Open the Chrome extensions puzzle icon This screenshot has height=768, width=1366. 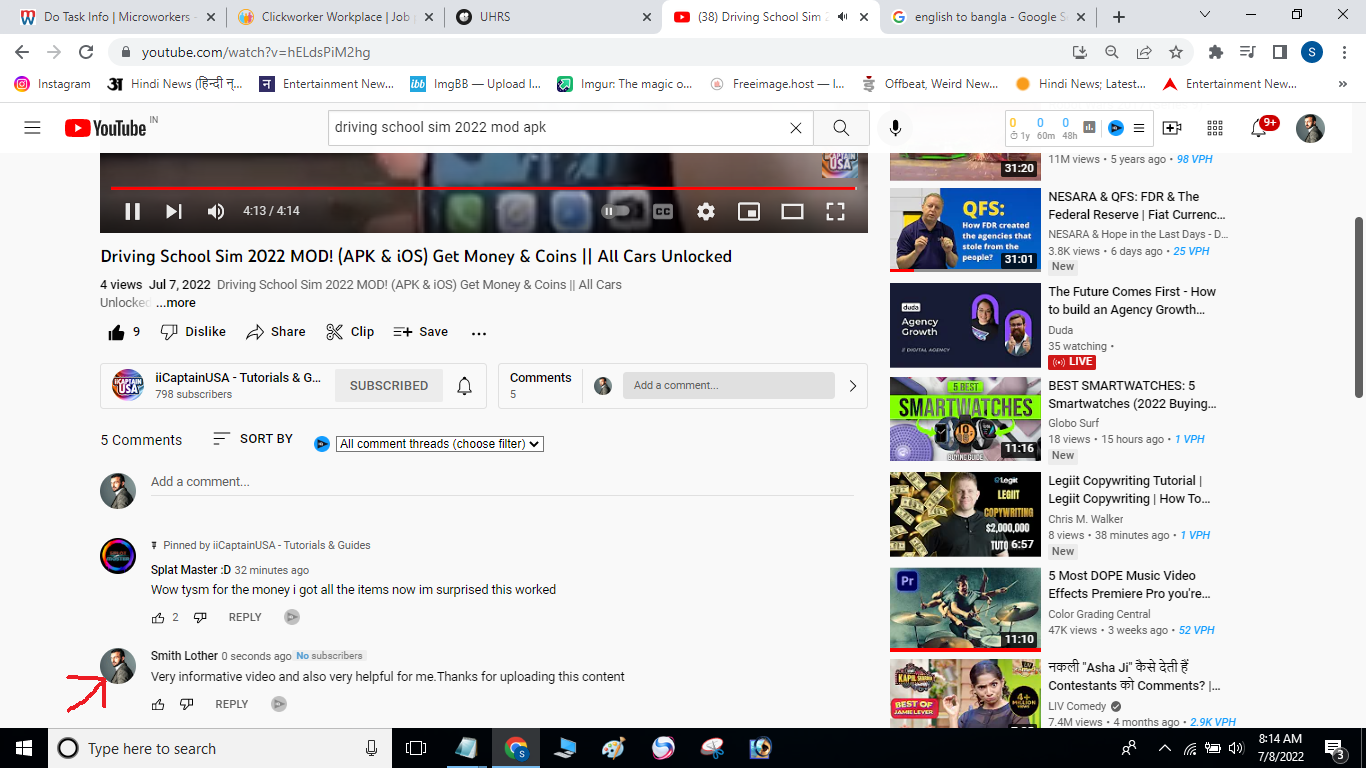point(1216,52)
